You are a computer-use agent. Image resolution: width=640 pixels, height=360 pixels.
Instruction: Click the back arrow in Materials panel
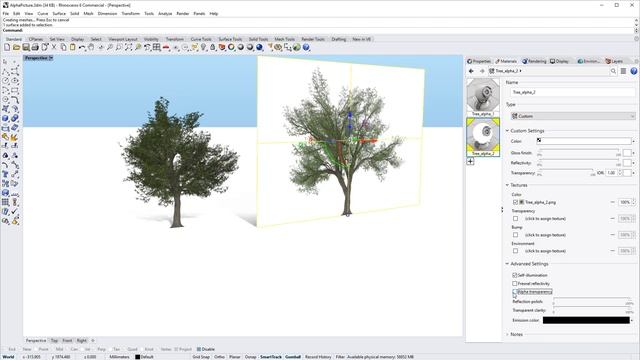[x=471, y=71]
